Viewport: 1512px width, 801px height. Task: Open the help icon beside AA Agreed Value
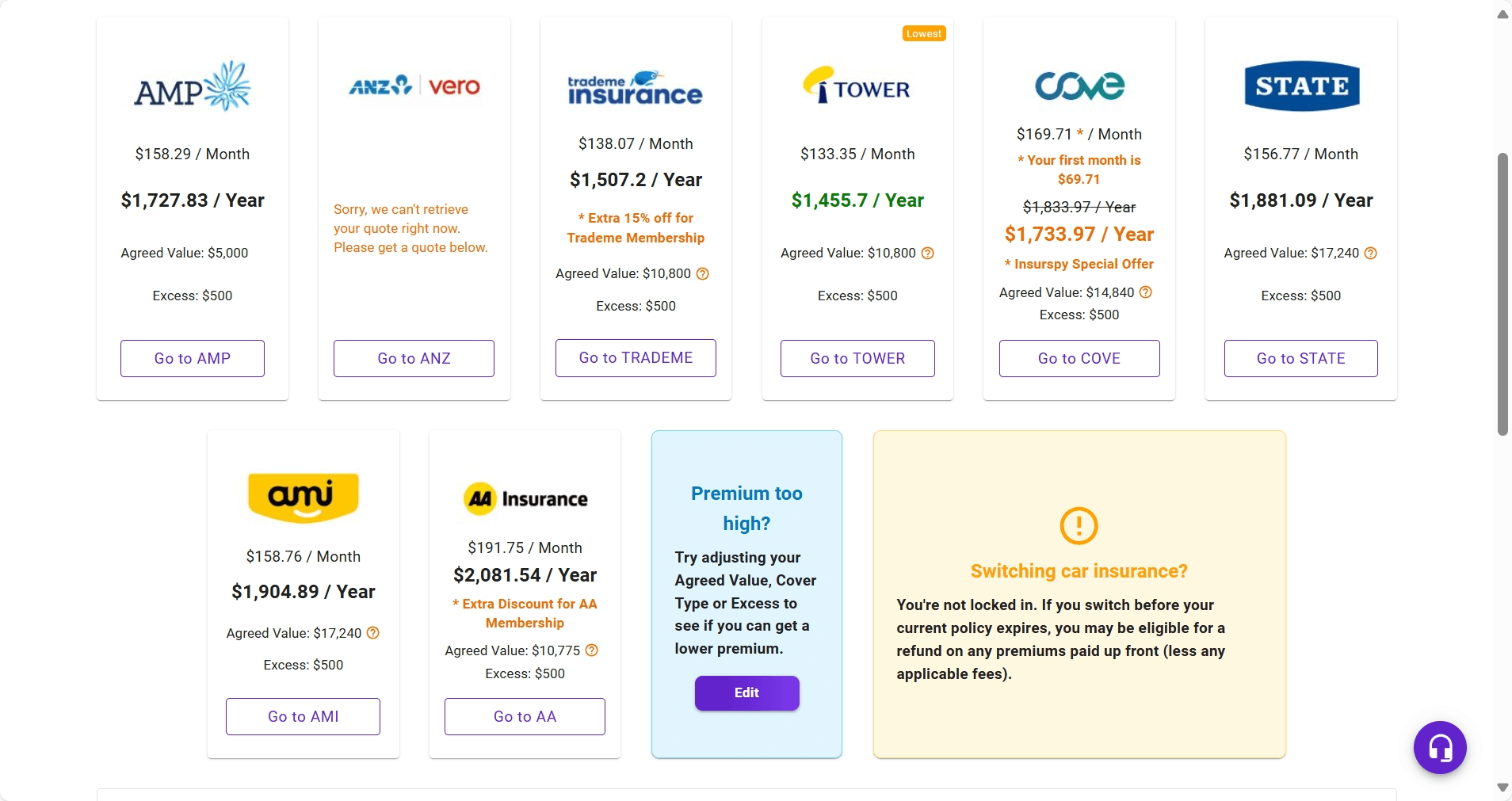pyautogui.click(x=592, y=650)
